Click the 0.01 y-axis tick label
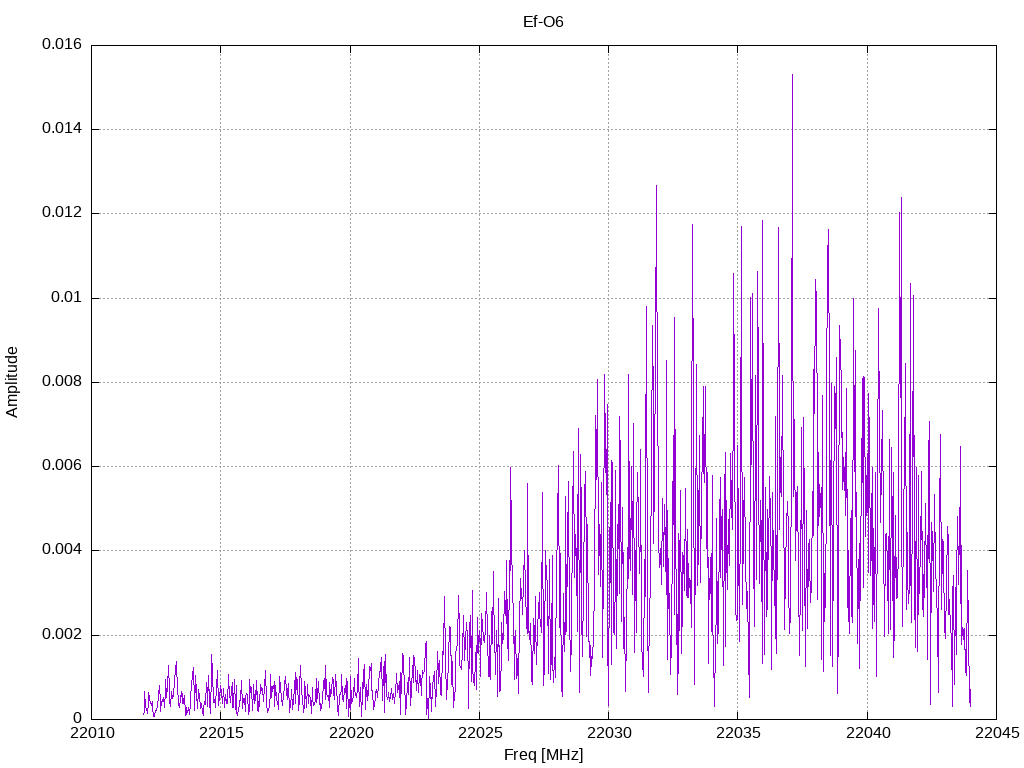This screenshot has height=768, width=1024. 67,298
